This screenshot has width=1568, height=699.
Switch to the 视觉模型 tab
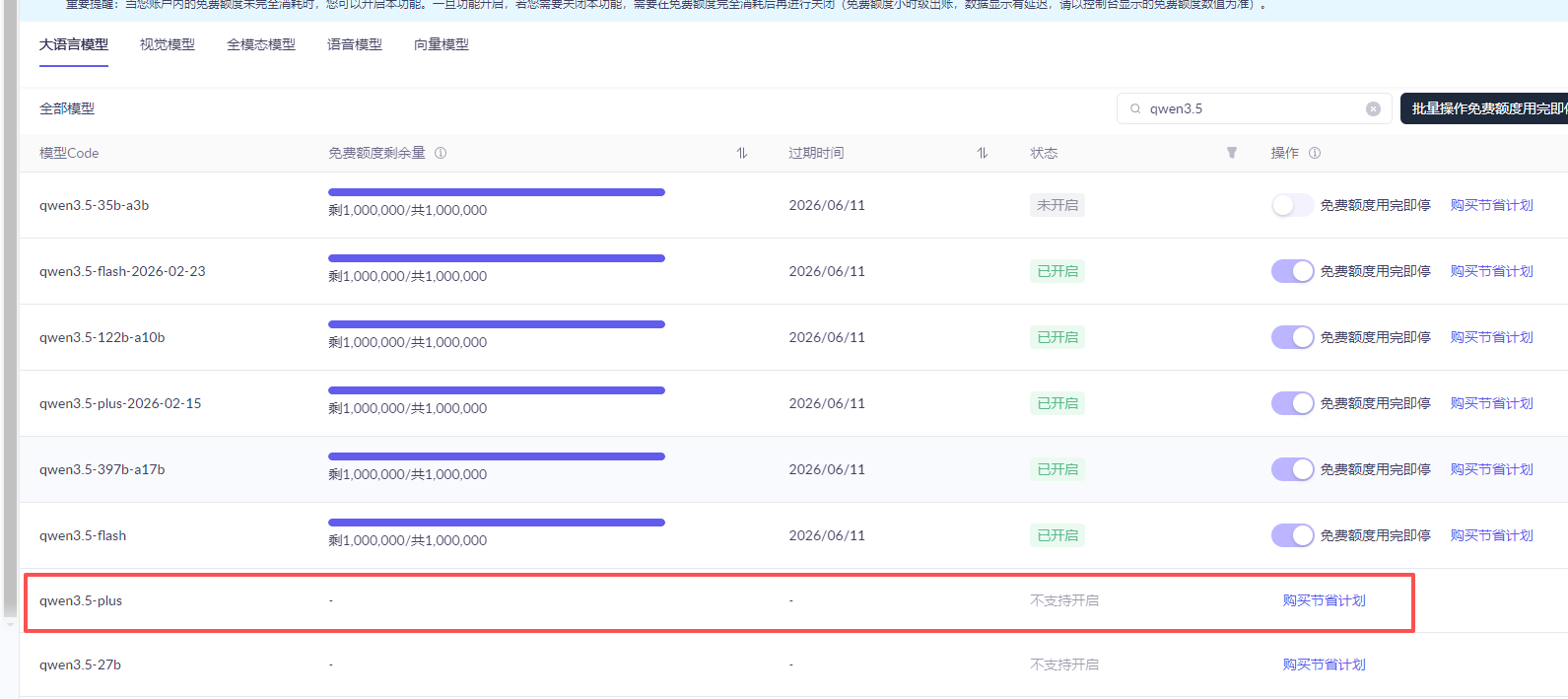coord(168,44)
